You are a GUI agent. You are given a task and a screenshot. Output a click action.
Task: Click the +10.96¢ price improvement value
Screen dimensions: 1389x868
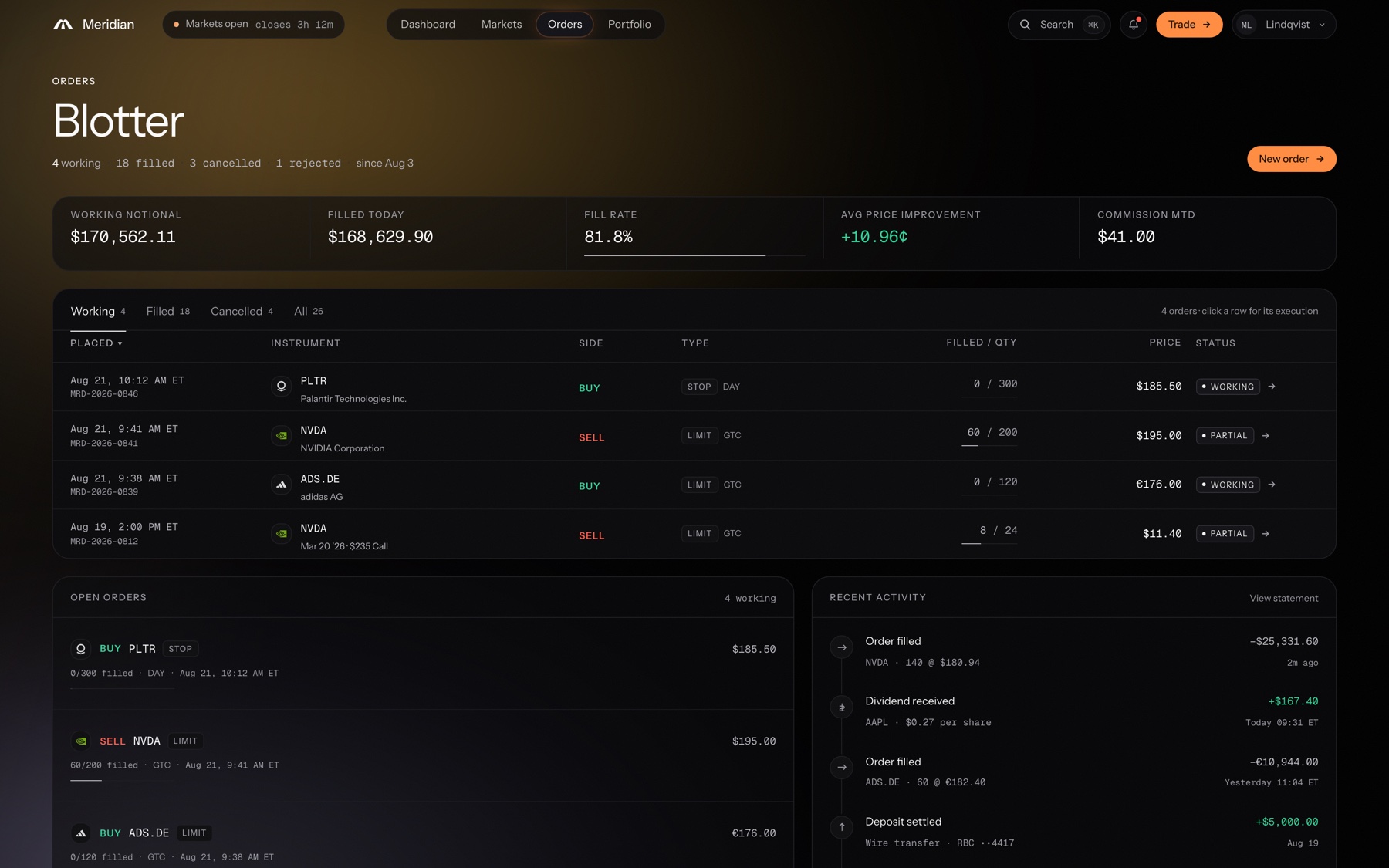click(874, 237)
